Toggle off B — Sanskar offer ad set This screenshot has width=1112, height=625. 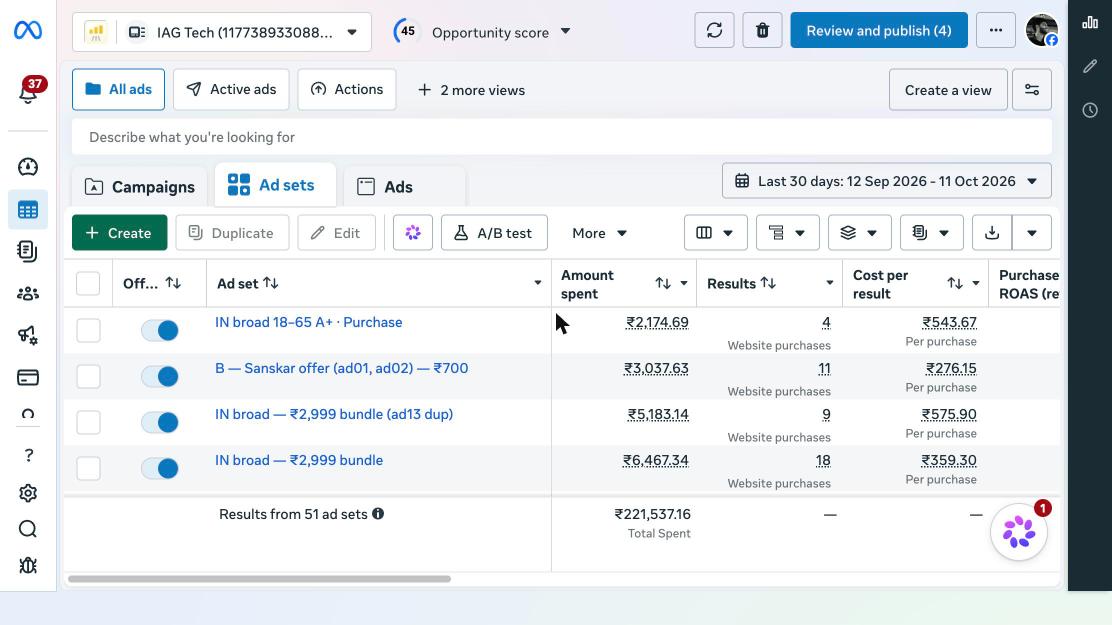(x=160, y=376)
